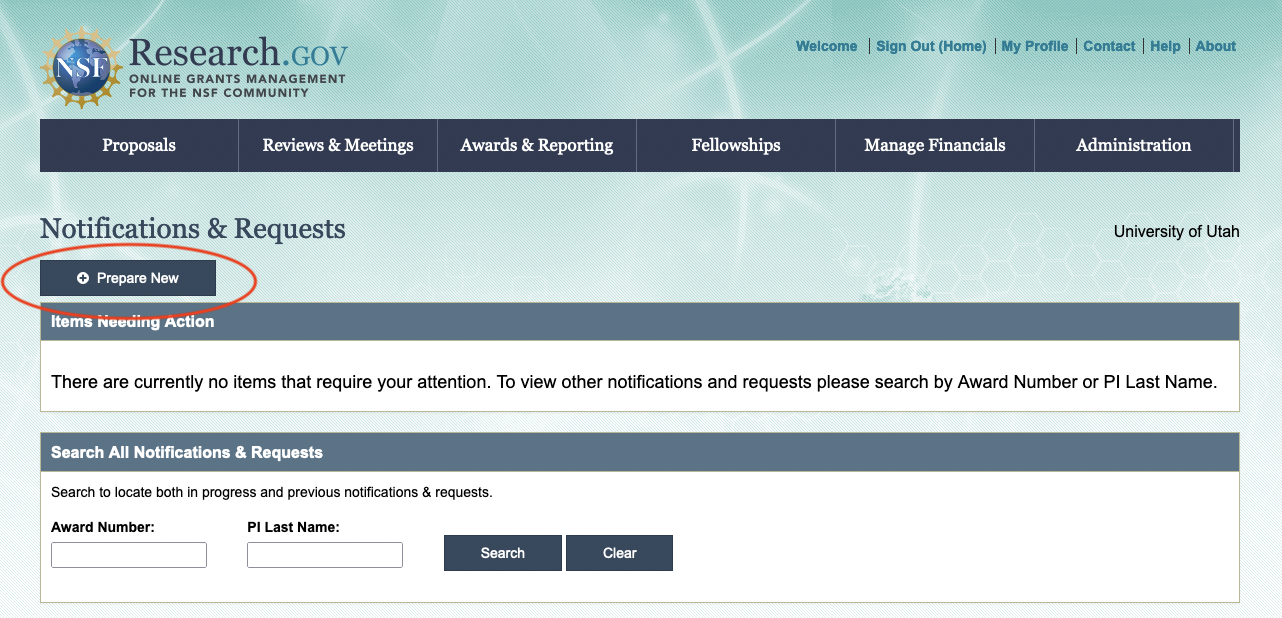Open the Administration menu
The image size is (1282, 618).
(1134, 145)
